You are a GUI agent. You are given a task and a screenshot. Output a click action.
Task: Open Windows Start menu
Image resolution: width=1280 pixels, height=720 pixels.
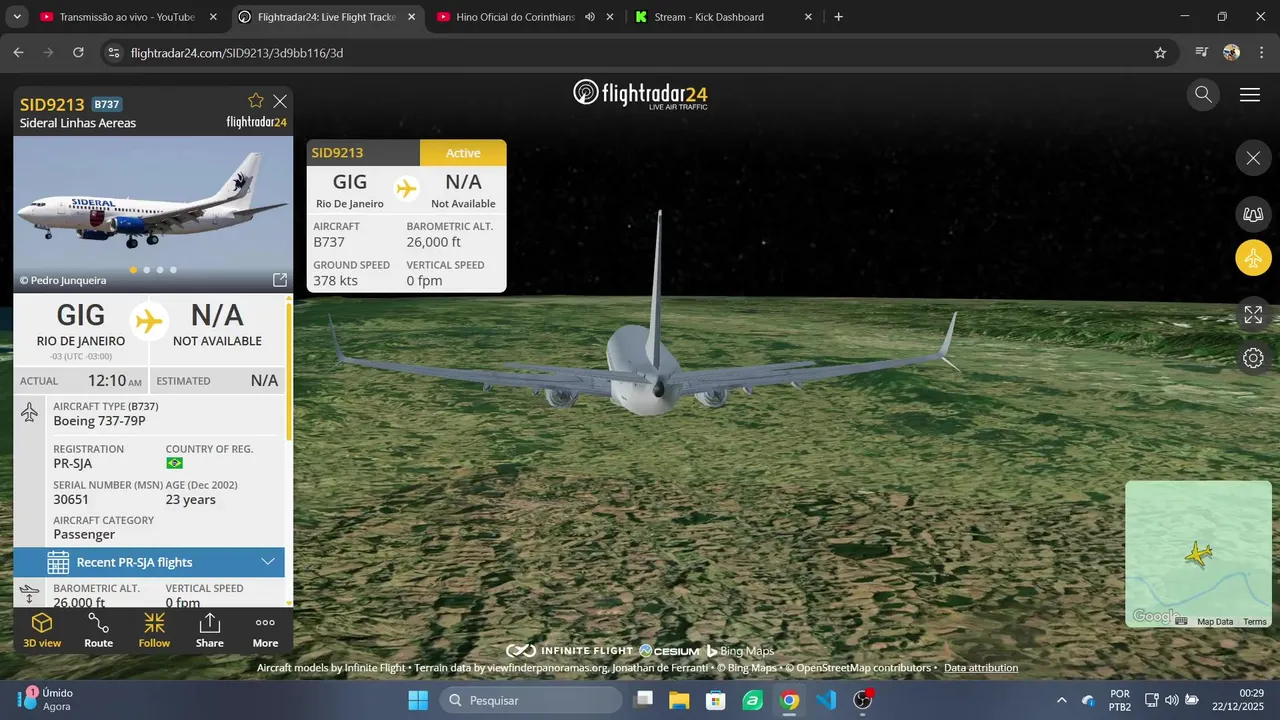click(x=418, y=700)
